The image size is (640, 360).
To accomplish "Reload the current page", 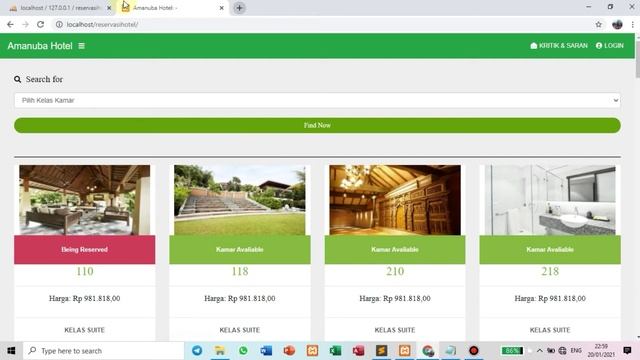I will [x=40, y=24].
